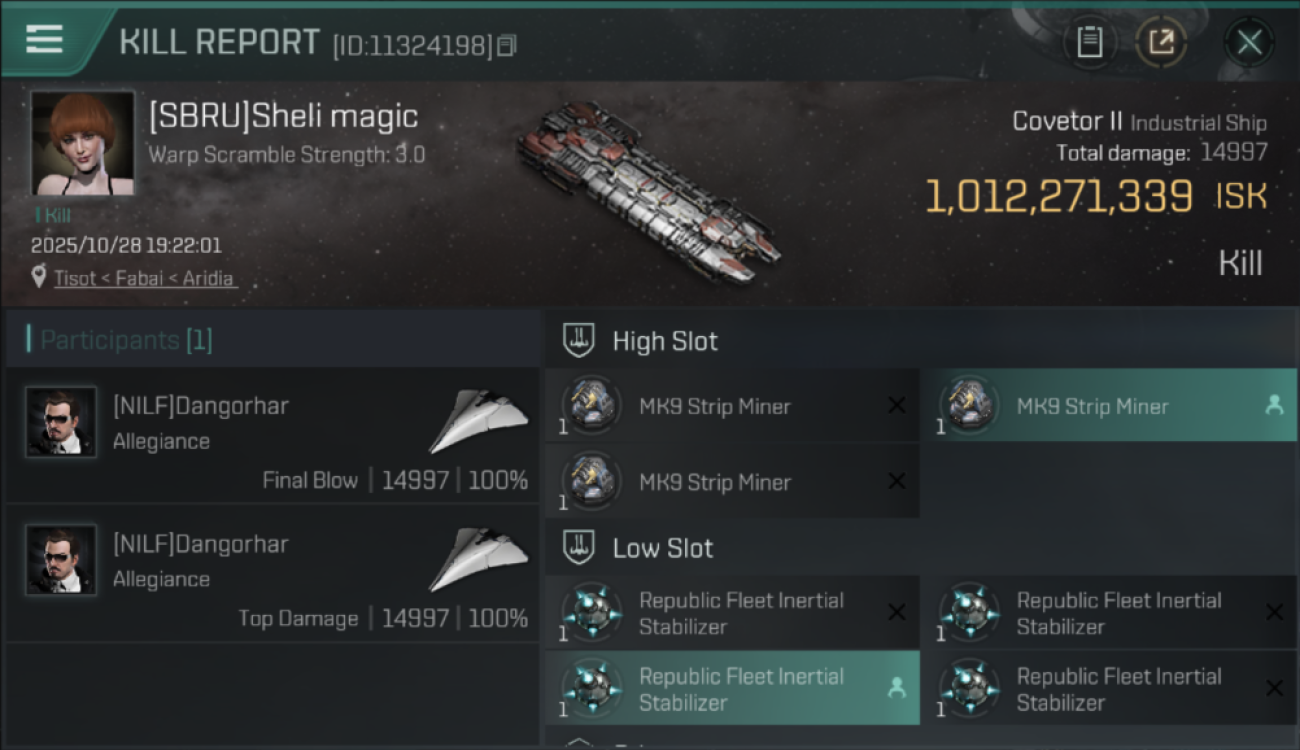The width and height of the screenshot is (1300, 750).
Task: Click the Top Damage attacker ship icon
Action: [478, 559]
